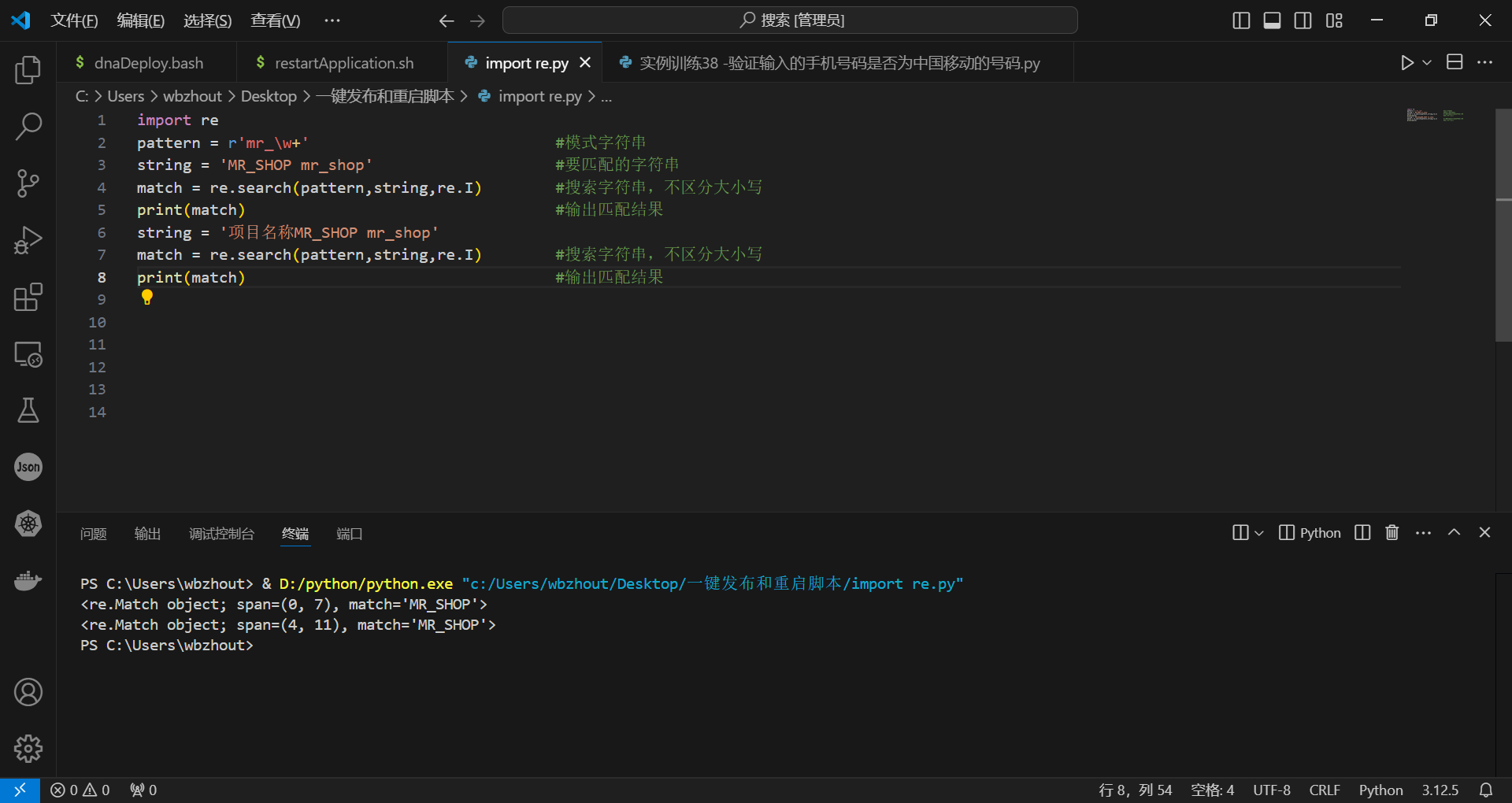Switch to the restartApplication.sh tab

(x=343, y=63)
